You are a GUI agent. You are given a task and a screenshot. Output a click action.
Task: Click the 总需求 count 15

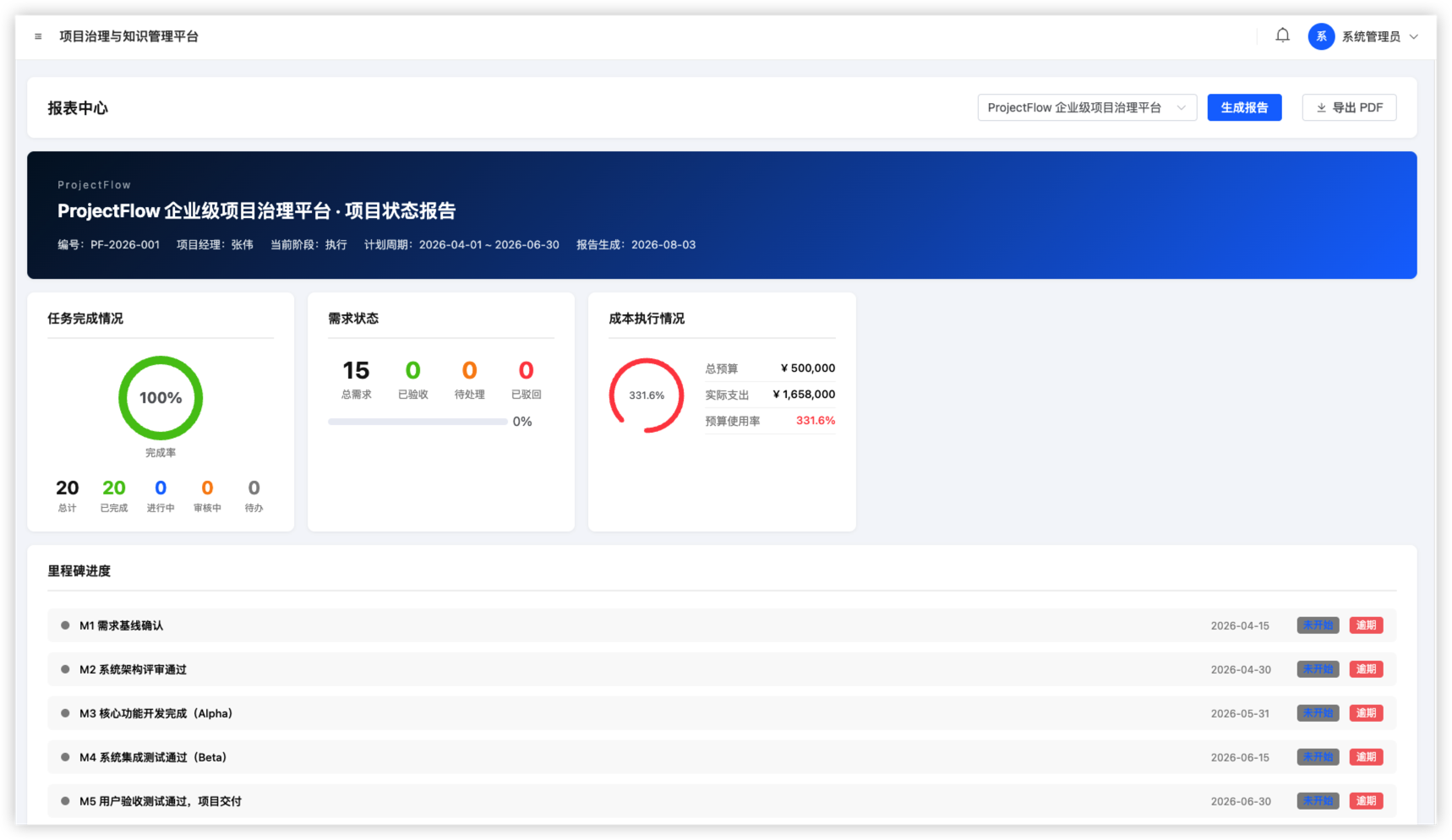(x=356, y=370)
